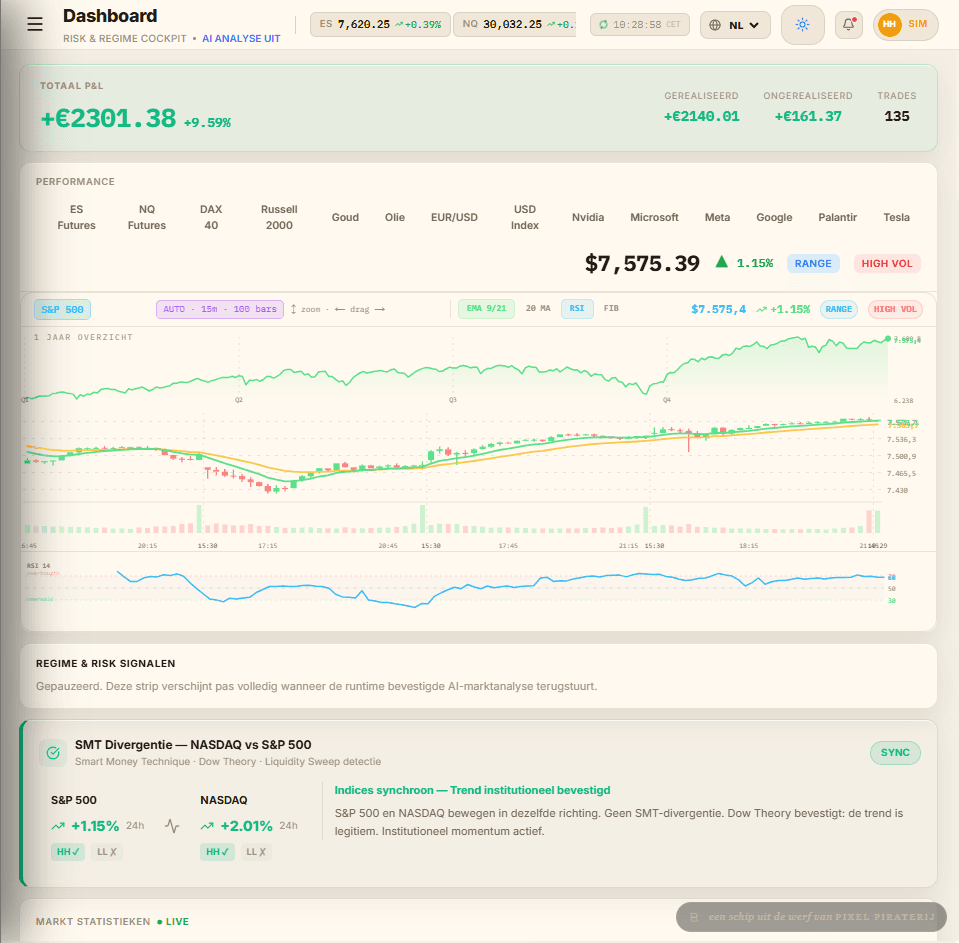The height and width of the screenshot is (943, 959).
Task: Click the volume bars histogram
Action: (453, 519)
